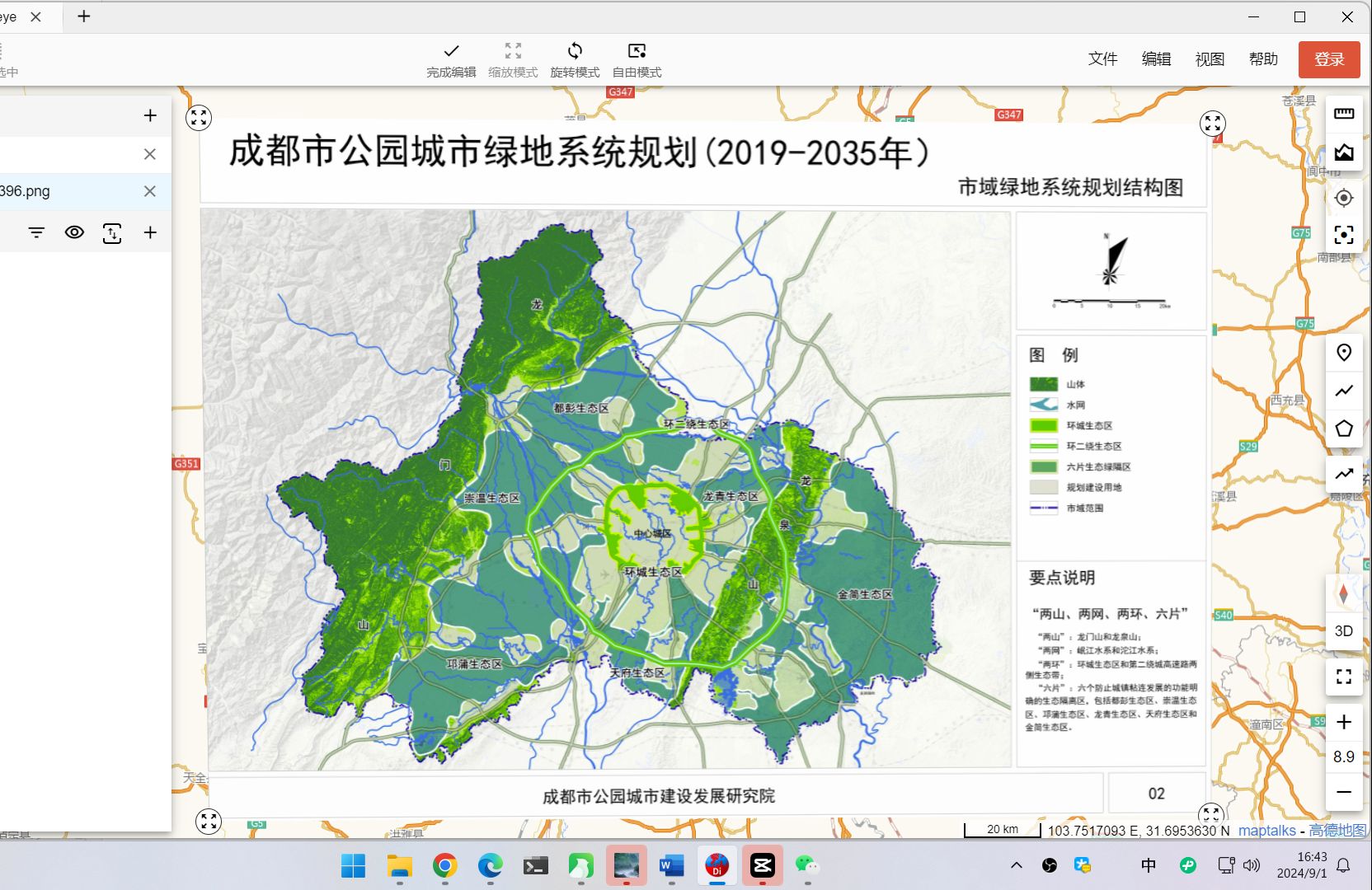Click the bottom-right image expand handle
This screenshot has height=890, width=1372.
click(1212, 815)
